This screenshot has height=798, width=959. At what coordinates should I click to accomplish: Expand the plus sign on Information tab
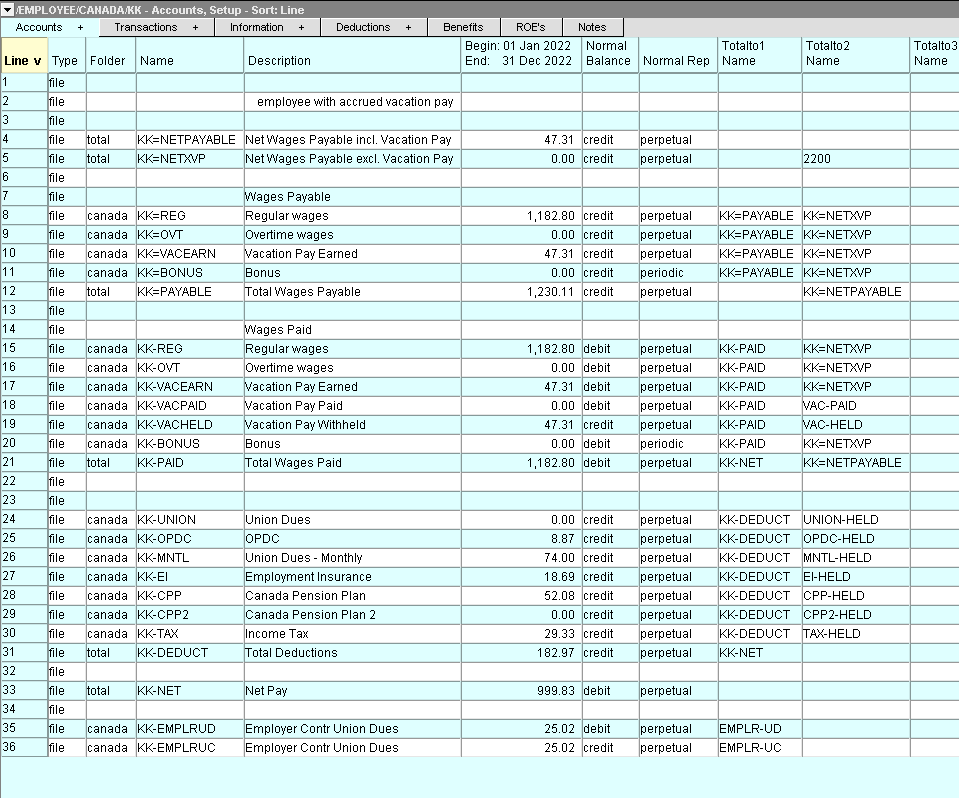coord(301,27)
